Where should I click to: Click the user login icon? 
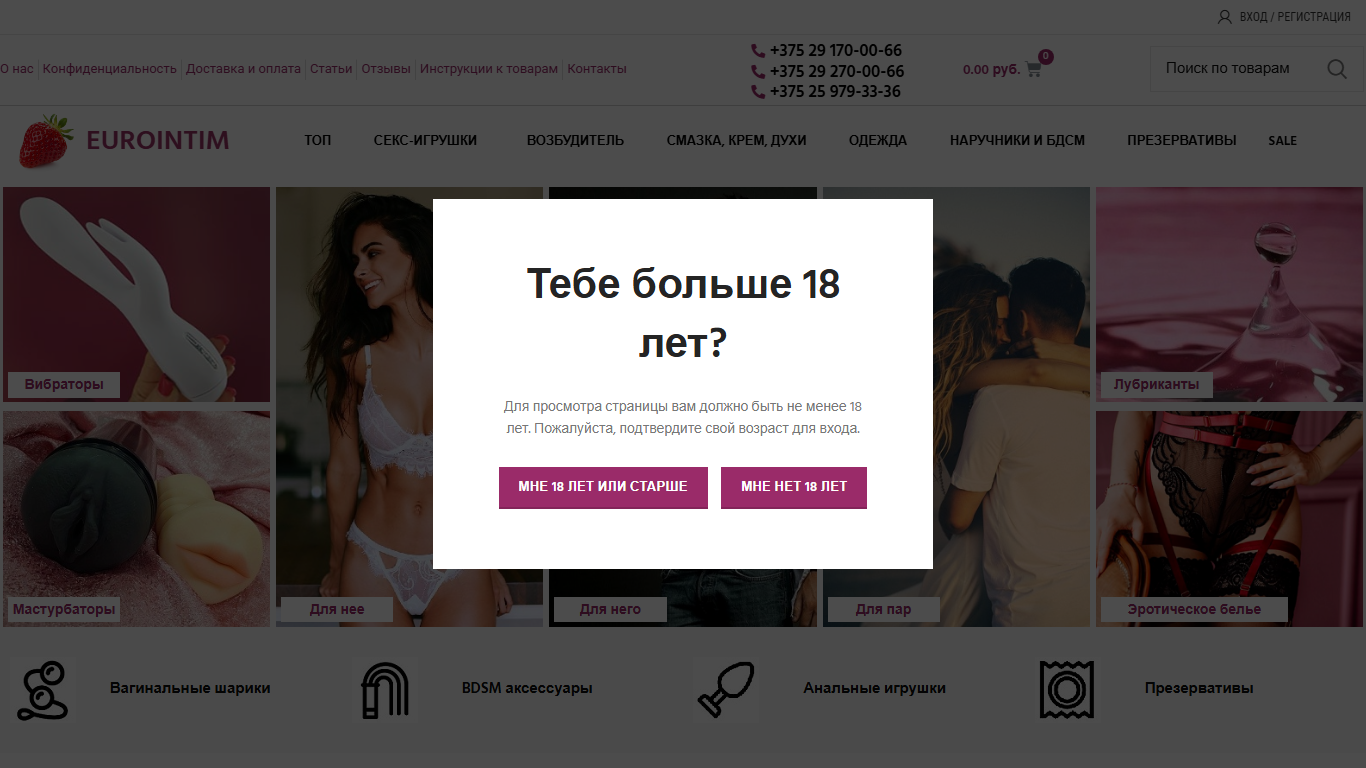coord(1224,17)
